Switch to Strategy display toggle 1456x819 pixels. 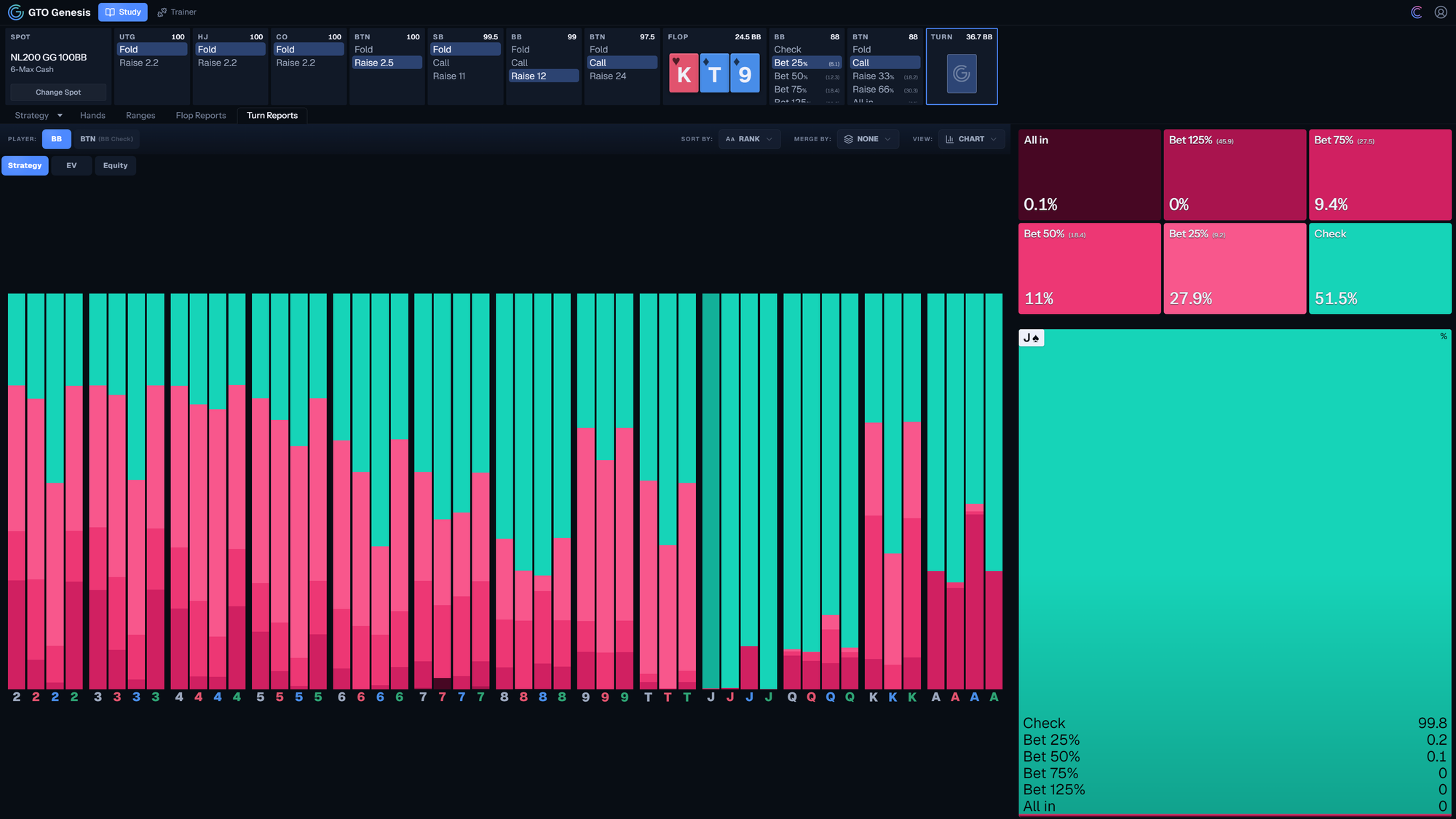point(25,166)
